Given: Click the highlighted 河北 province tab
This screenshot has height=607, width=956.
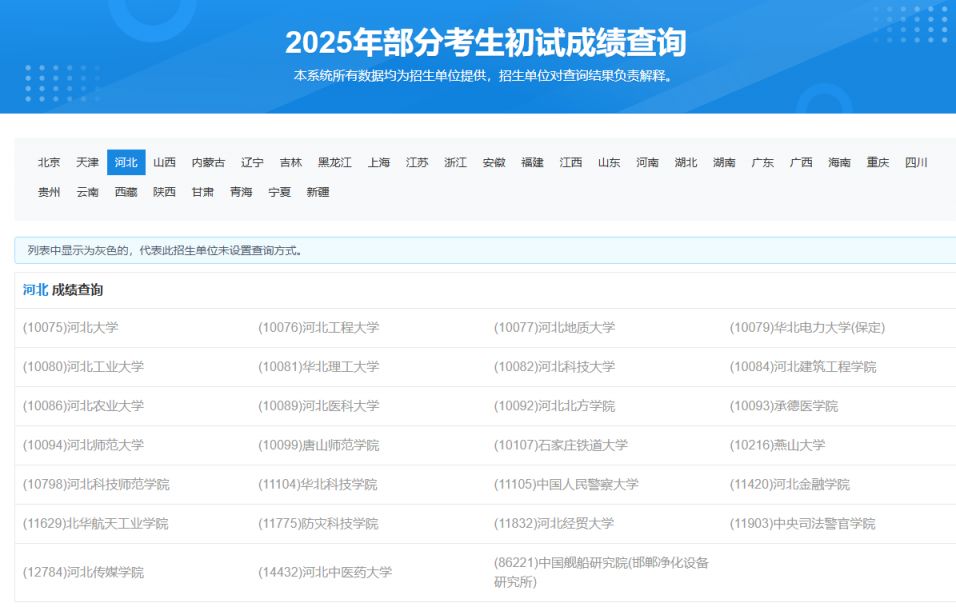Looking at the screenshot, I should (x=126, y=162).
